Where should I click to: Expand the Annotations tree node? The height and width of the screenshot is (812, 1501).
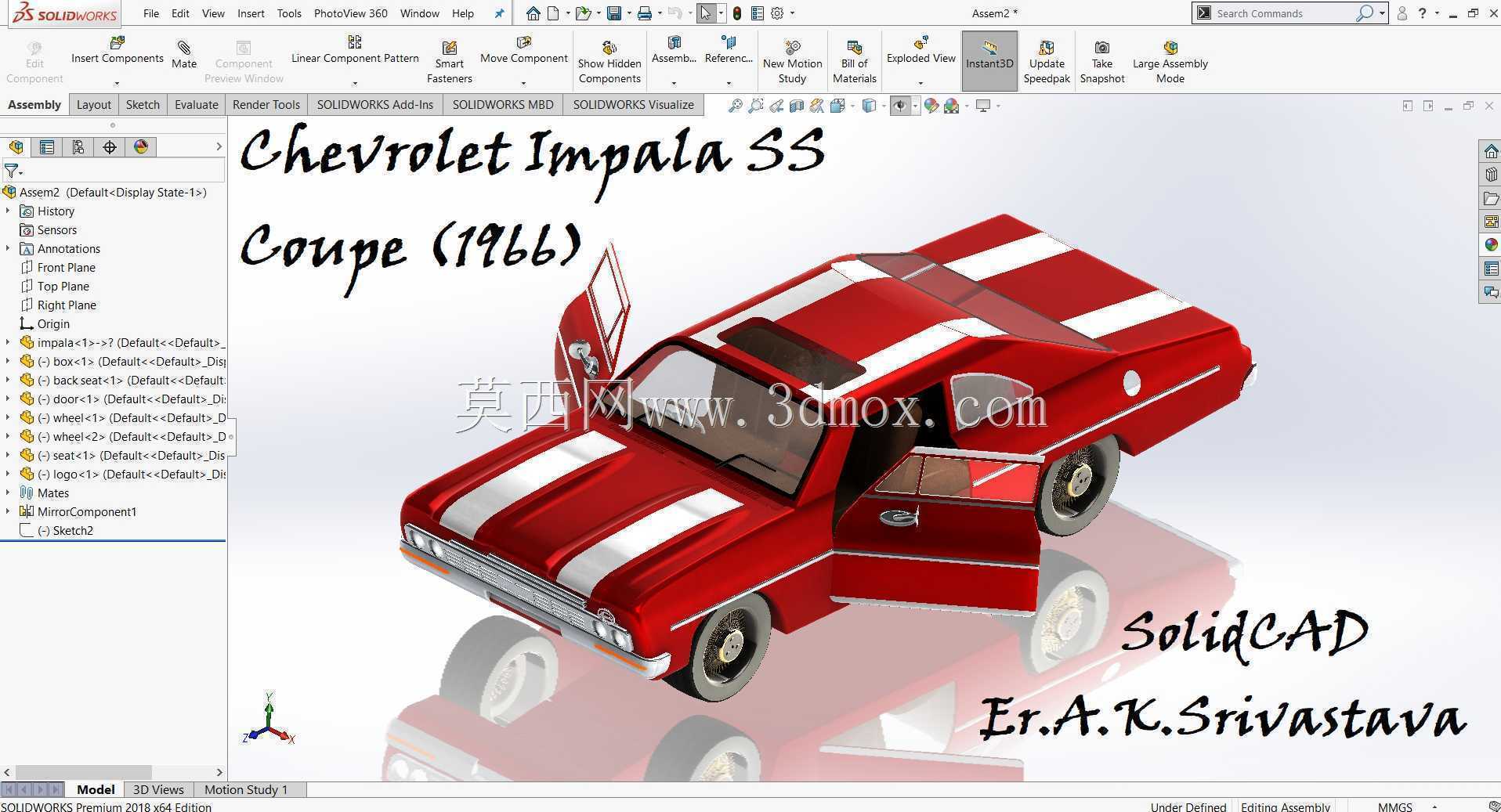8,249
